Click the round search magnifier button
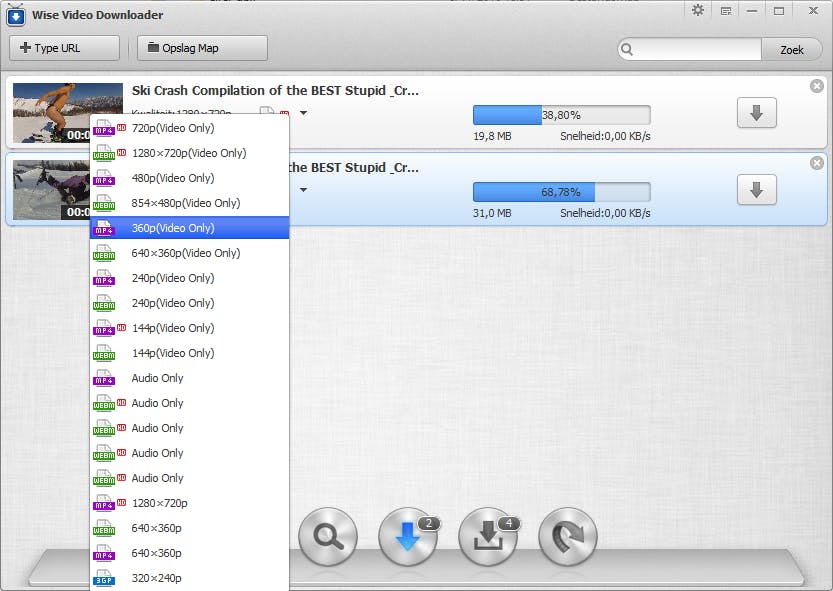Viewport: 833px width, 591px height. [x=328, y=536]
